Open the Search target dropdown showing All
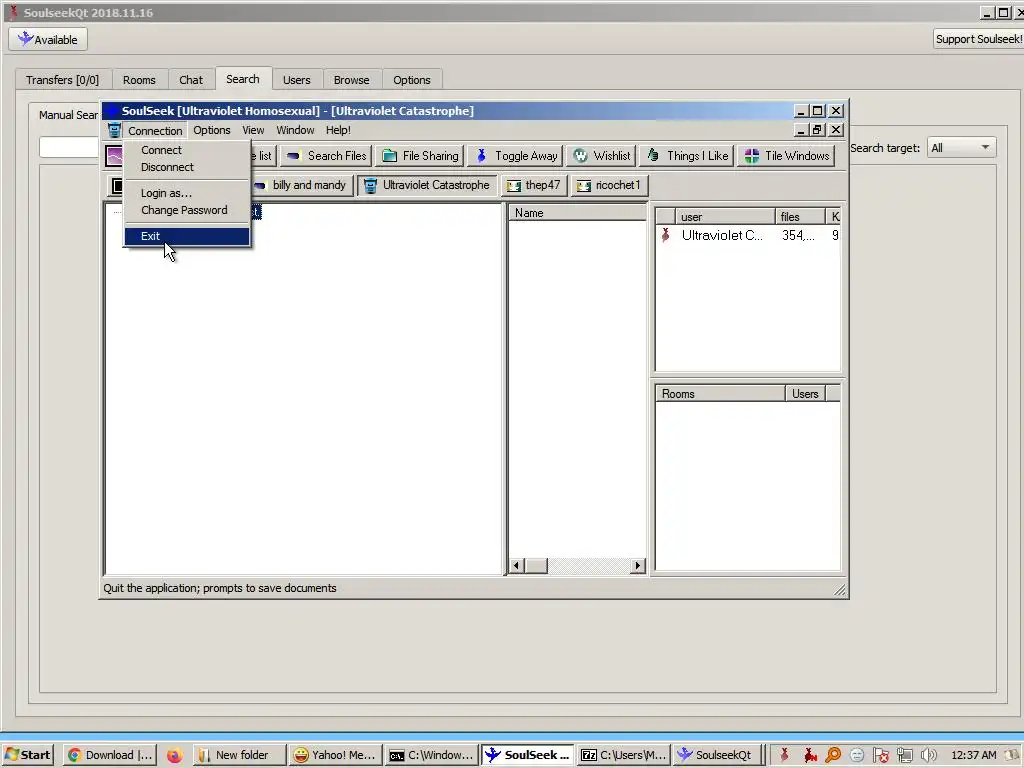This screenshot has width=1024, height=768. [961, 148]
